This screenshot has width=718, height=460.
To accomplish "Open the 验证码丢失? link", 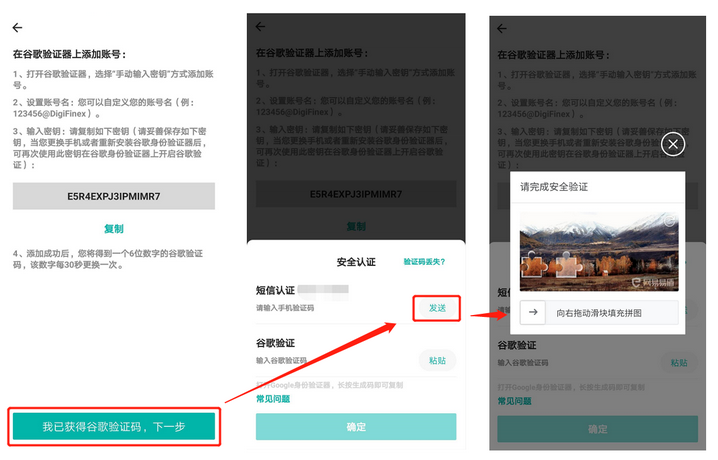I will [424, 261].
